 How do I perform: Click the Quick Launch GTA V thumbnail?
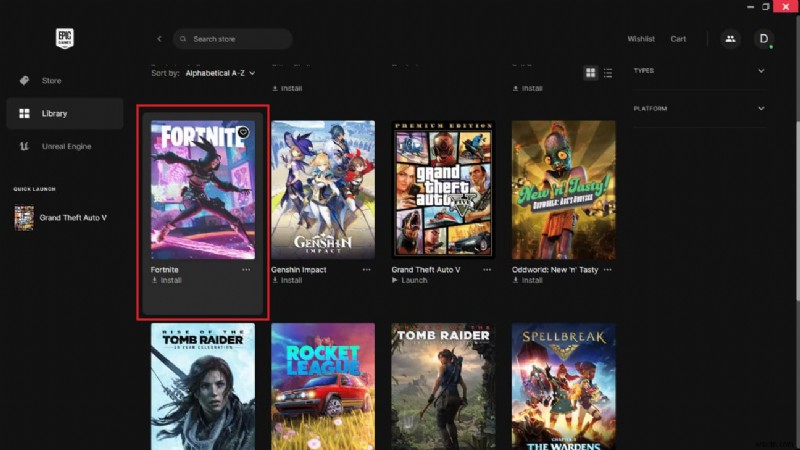(x=24, y=218)
